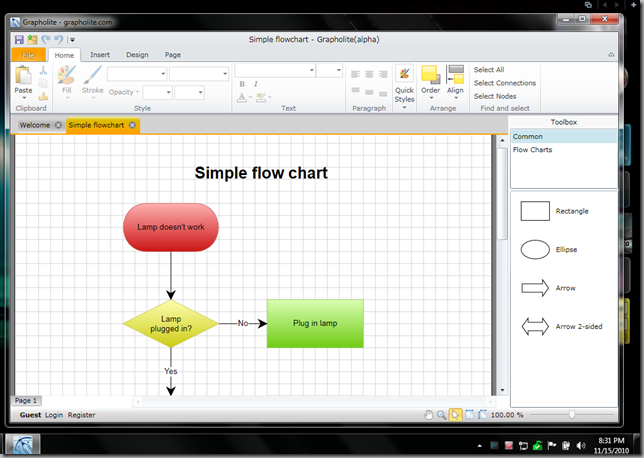Select the 'Lamp doesn't work' red node
Image resolution: width=644 pixels, height=458 pixels.
tap(171, 227)
